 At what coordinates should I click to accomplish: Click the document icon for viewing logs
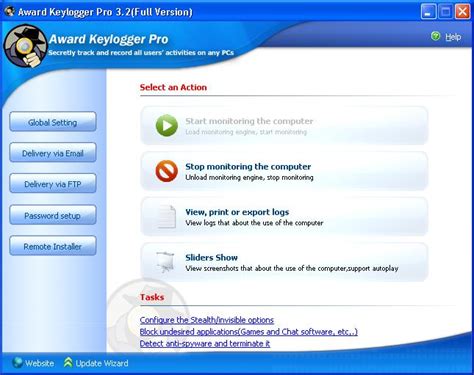point(167,217)
